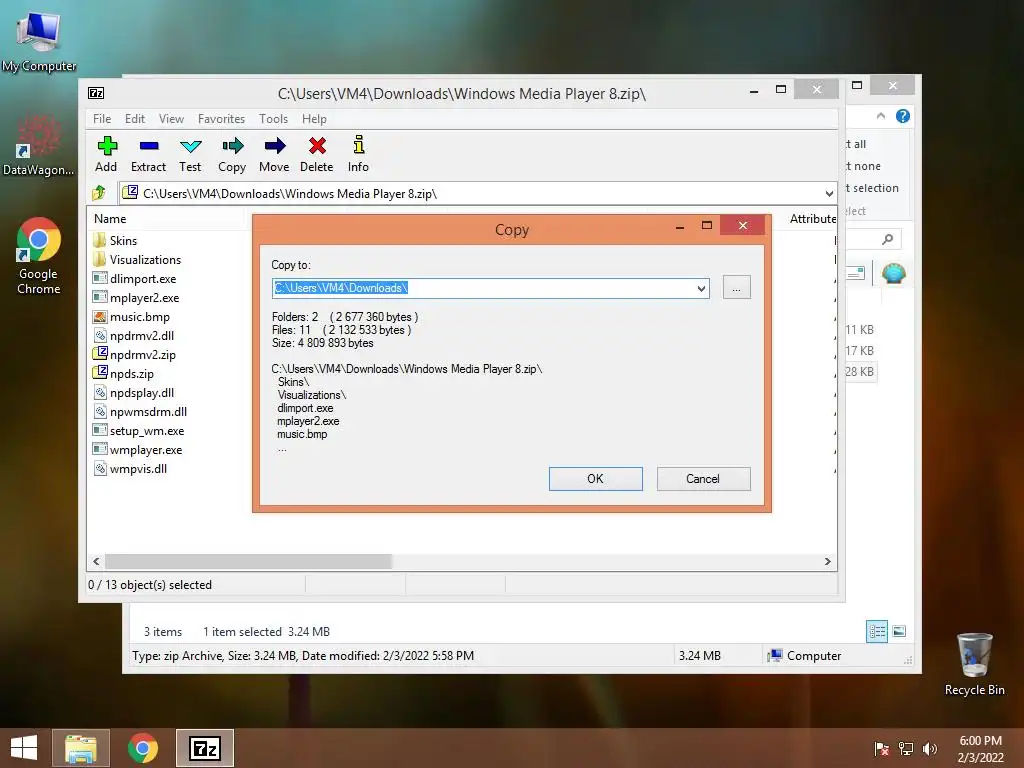Open File Explorer from the taskbar

[x=80, y=748]
